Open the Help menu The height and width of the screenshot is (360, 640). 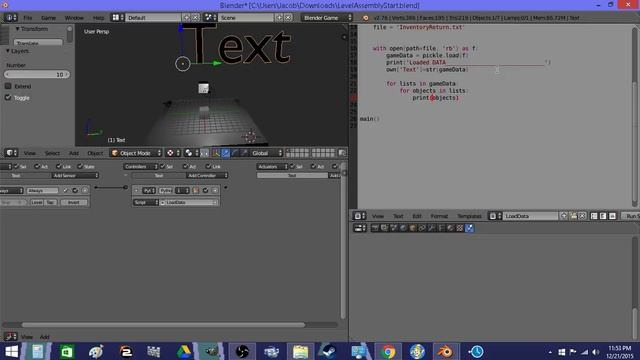point(98,18)
